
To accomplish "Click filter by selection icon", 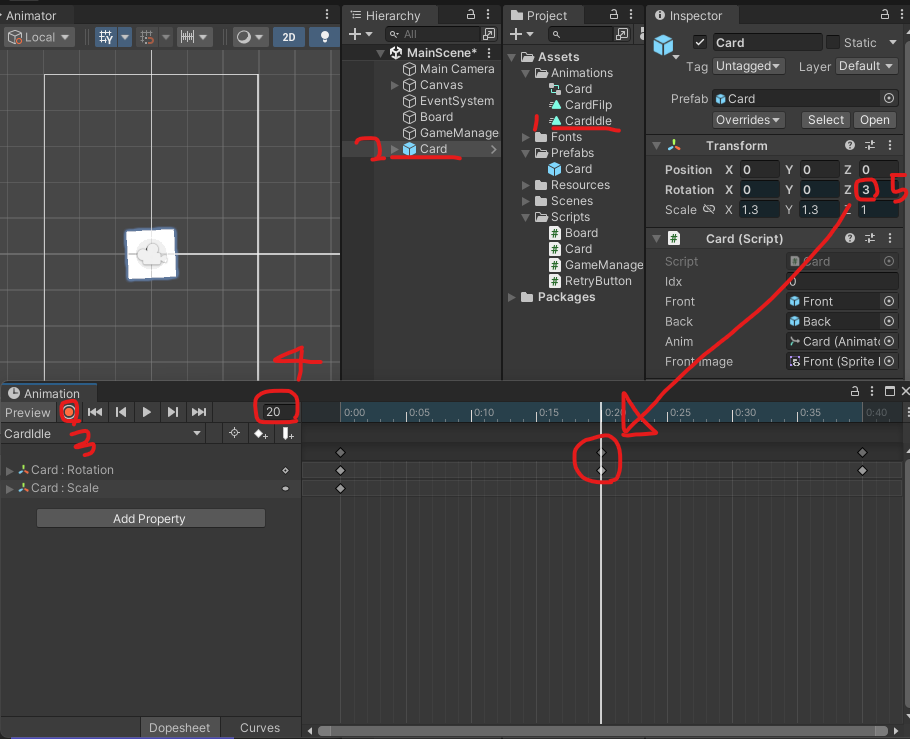I will [234, 433].
